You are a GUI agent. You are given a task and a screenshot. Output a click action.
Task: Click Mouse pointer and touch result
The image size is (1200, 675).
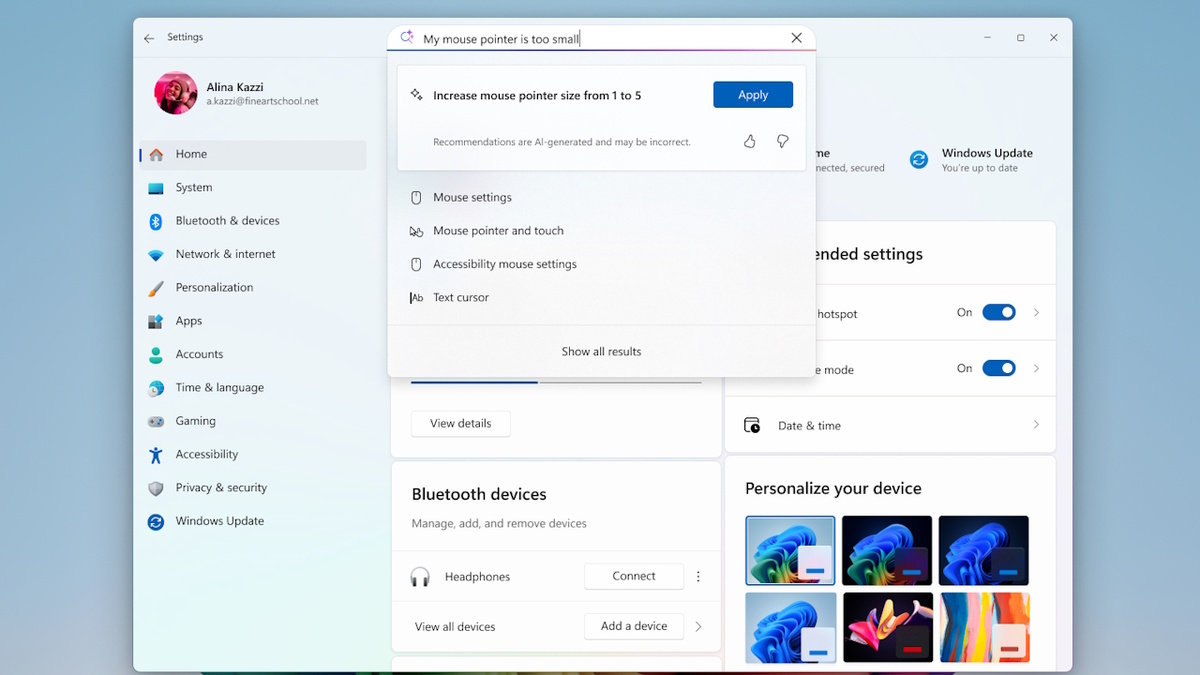pos(601,231)
